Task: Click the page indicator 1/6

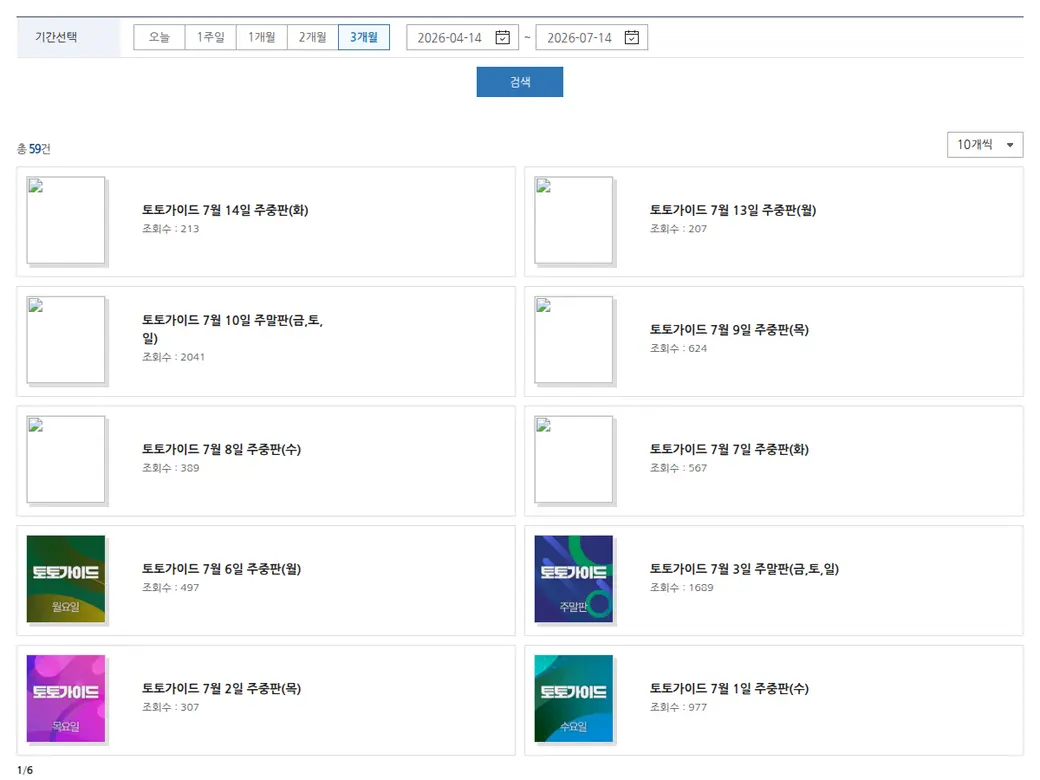Action: [x=25, y=770]
